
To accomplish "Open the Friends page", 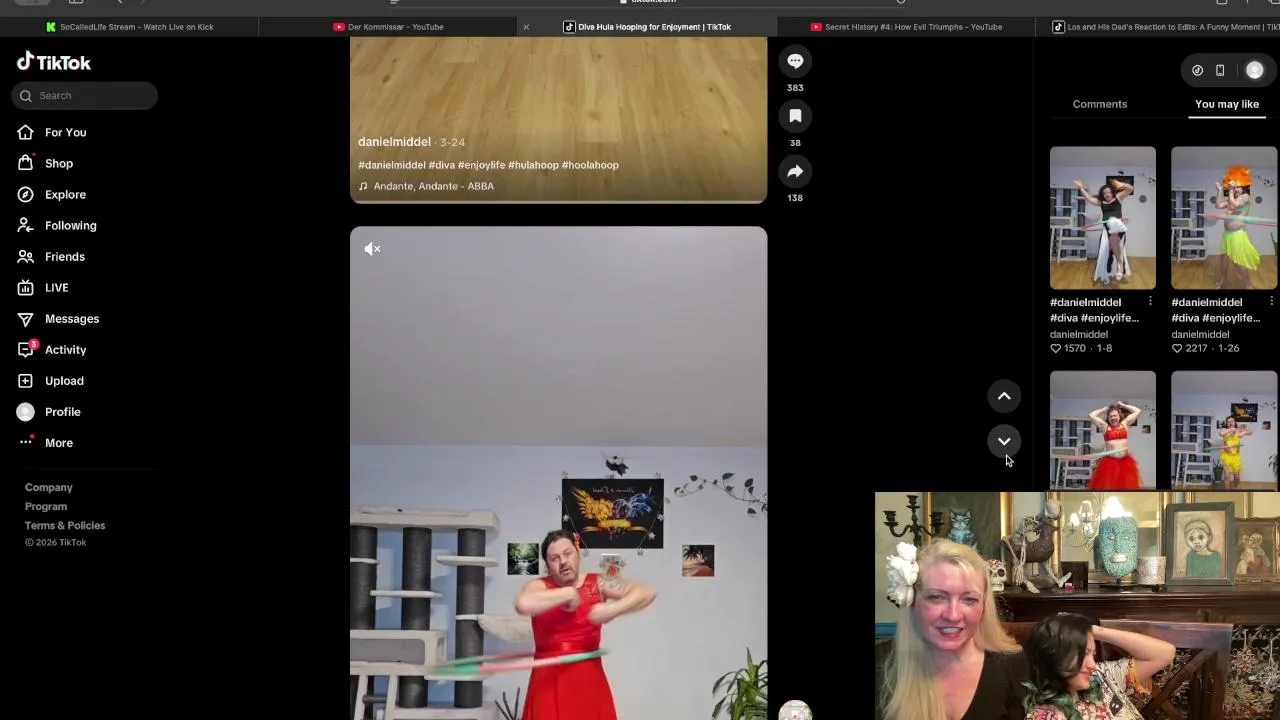I will click(64, 256).
